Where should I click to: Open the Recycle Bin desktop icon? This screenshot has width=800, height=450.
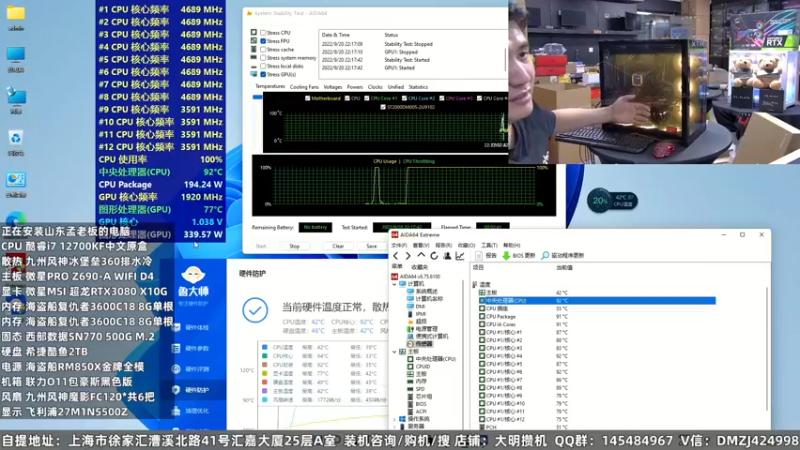pyautogui.click(x=16, y=138)
